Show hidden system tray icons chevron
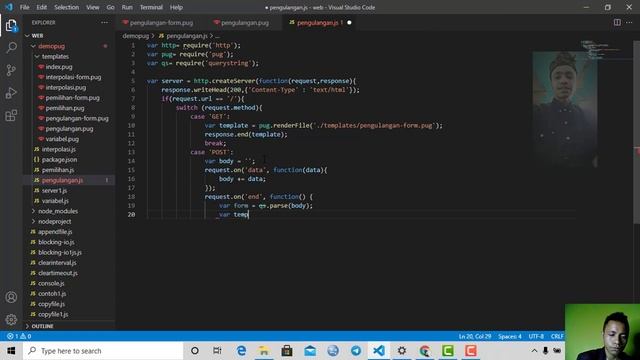The width and height of the screenshot is (640, 360). (x=534, y=351)
